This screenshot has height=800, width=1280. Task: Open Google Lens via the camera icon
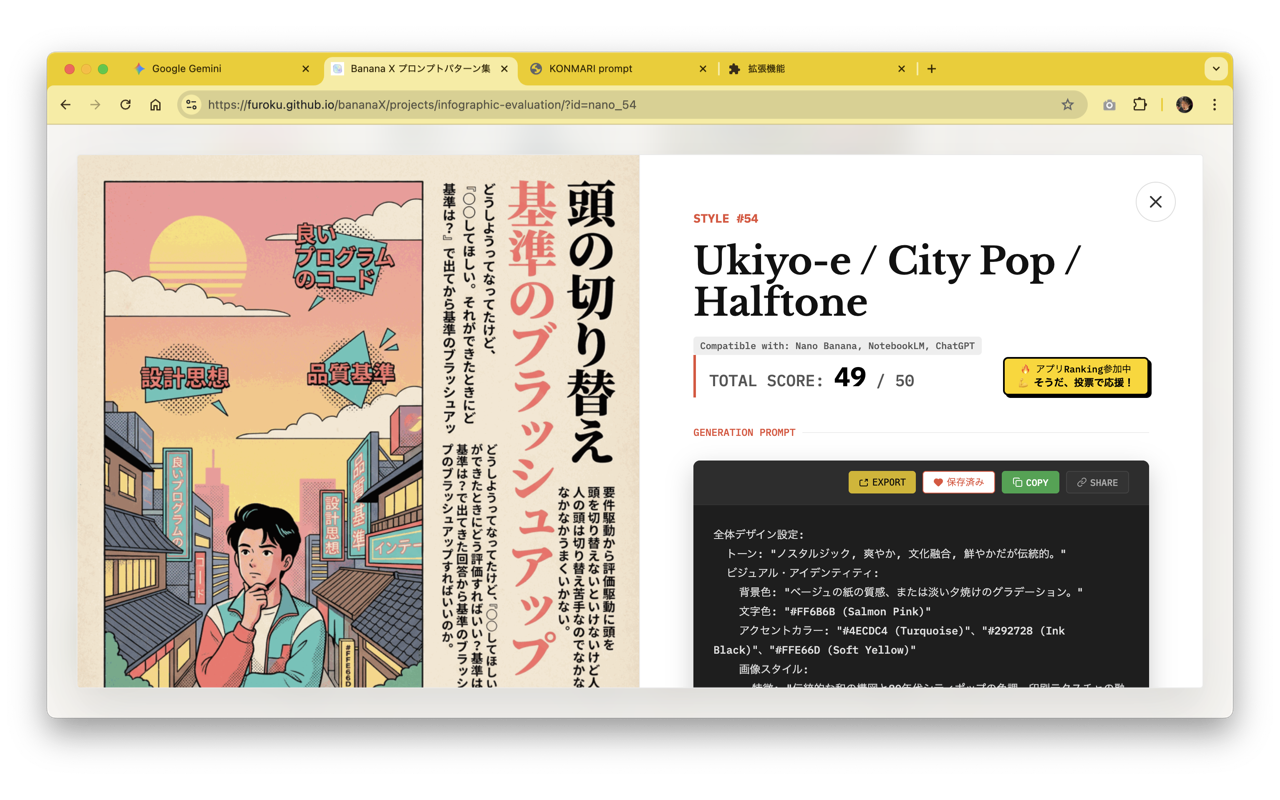pyautogui.click(x=1109, y=104)
